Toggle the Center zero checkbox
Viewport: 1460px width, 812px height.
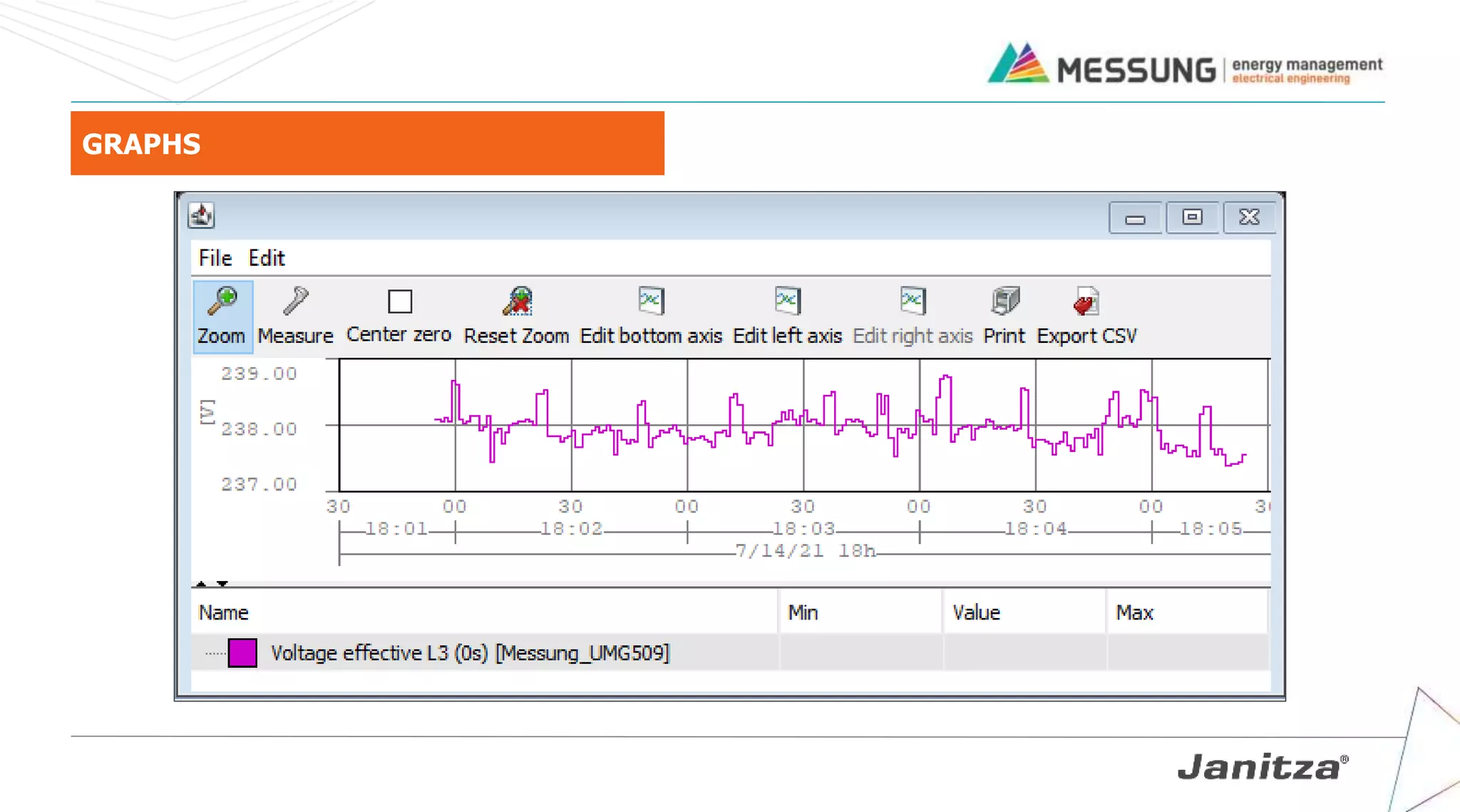400,302
